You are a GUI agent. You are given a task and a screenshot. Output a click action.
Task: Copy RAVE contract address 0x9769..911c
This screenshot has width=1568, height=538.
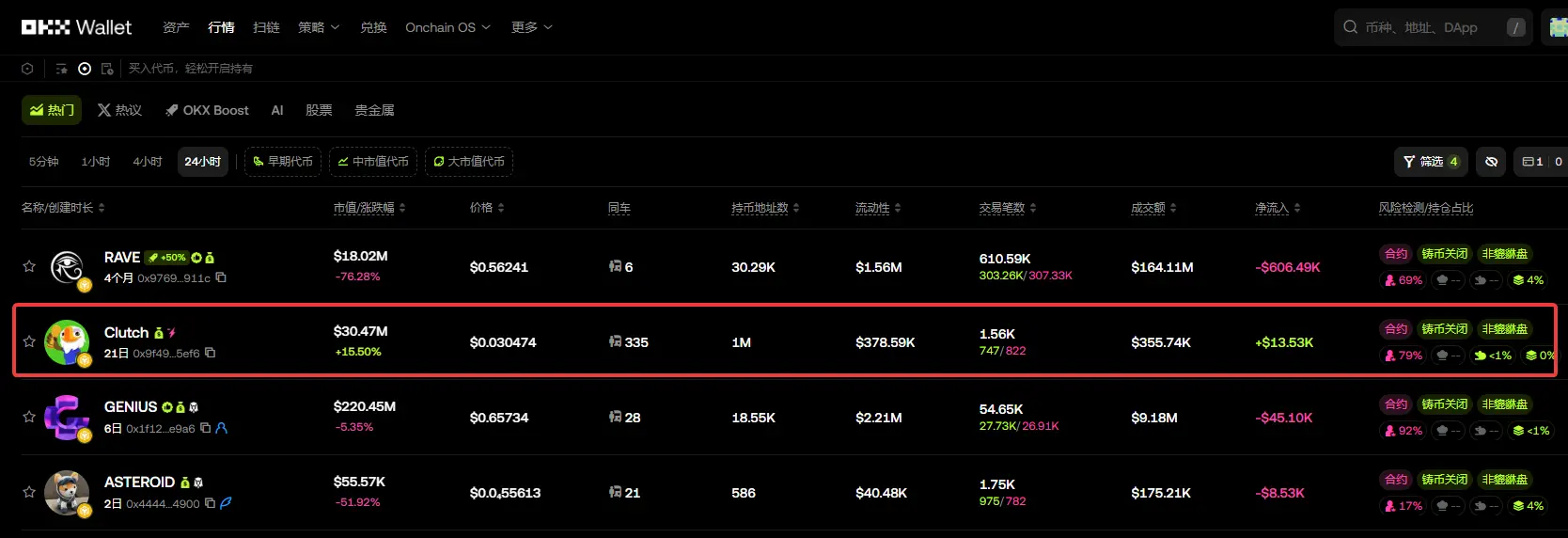221,277
